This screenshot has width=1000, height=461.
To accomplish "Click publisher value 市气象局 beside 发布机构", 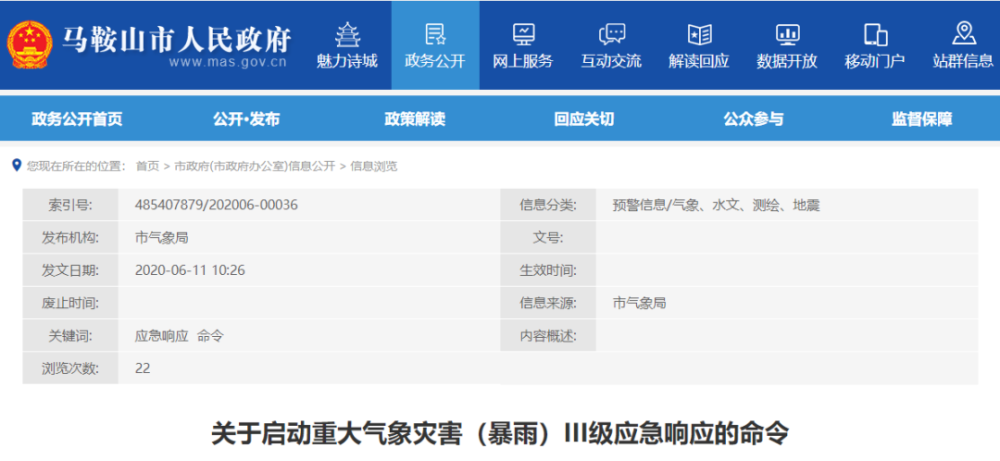I will click(161, 238).
